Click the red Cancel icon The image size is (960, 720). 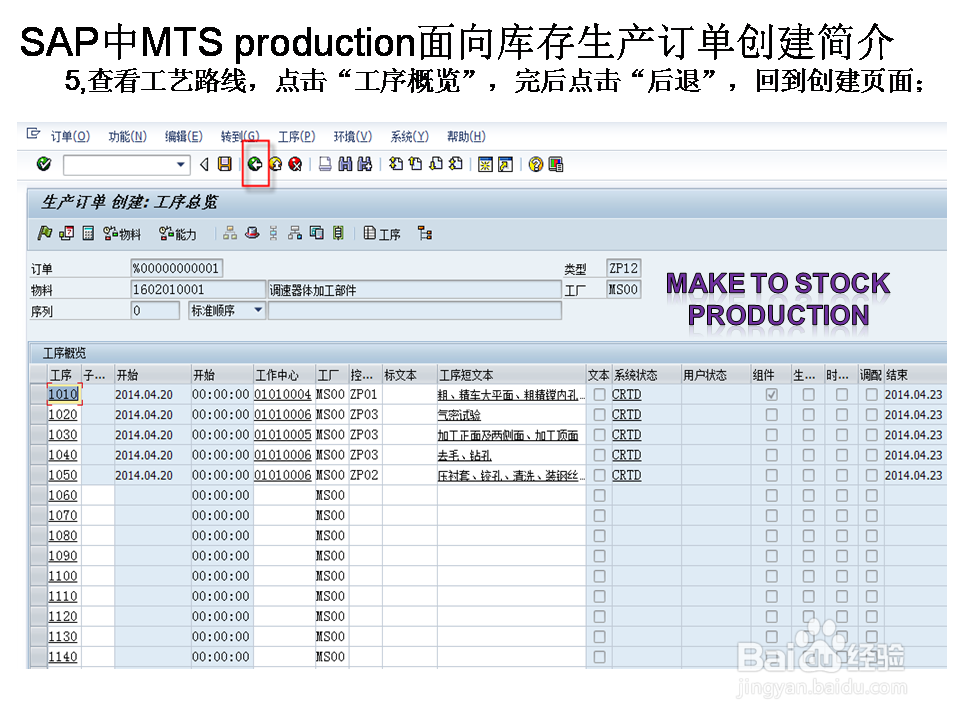[x=295, y=164]
